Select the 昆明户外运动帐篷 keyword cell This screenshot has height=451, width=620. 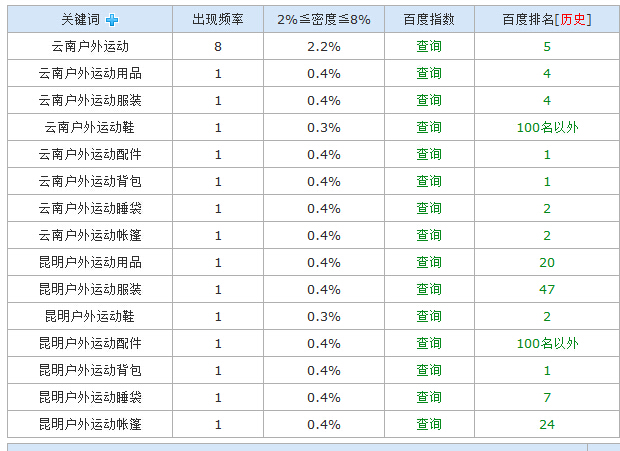click(x=90, y=425)
